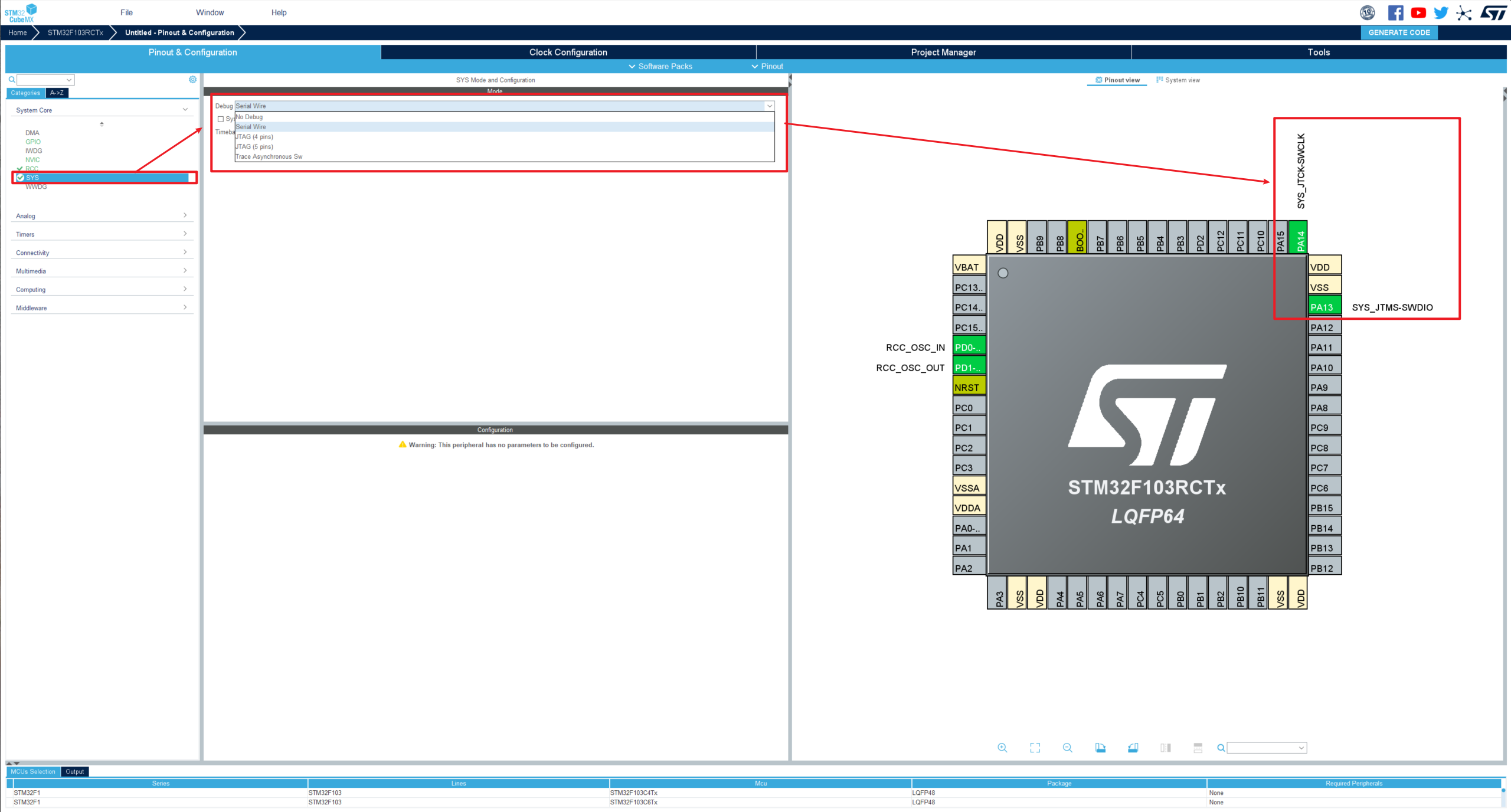
Task: Click the GENERATE CODE button
Action: pos(1398,32)
